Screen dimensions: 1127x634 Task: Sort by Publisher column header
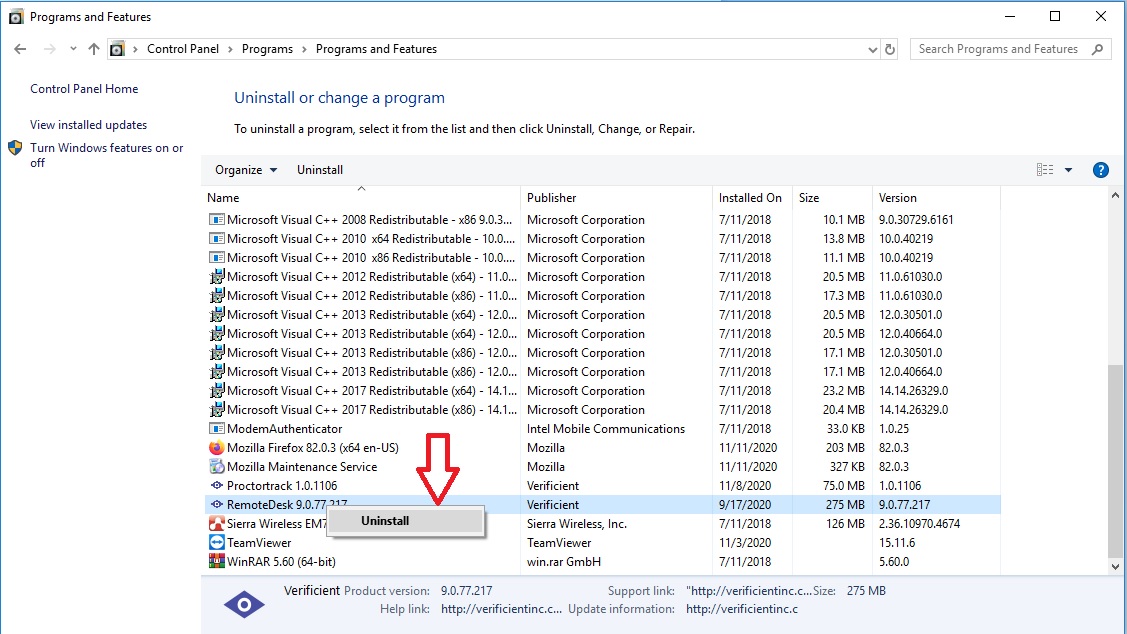pyautogui.click(x=616, y=198)
